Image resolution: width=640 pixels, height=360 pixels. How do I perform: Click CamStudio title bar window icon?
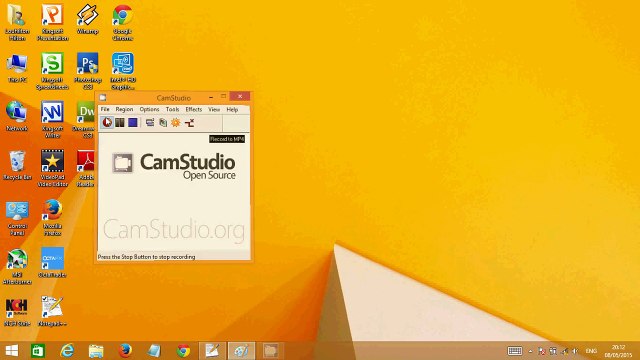(x=103, y=98)
